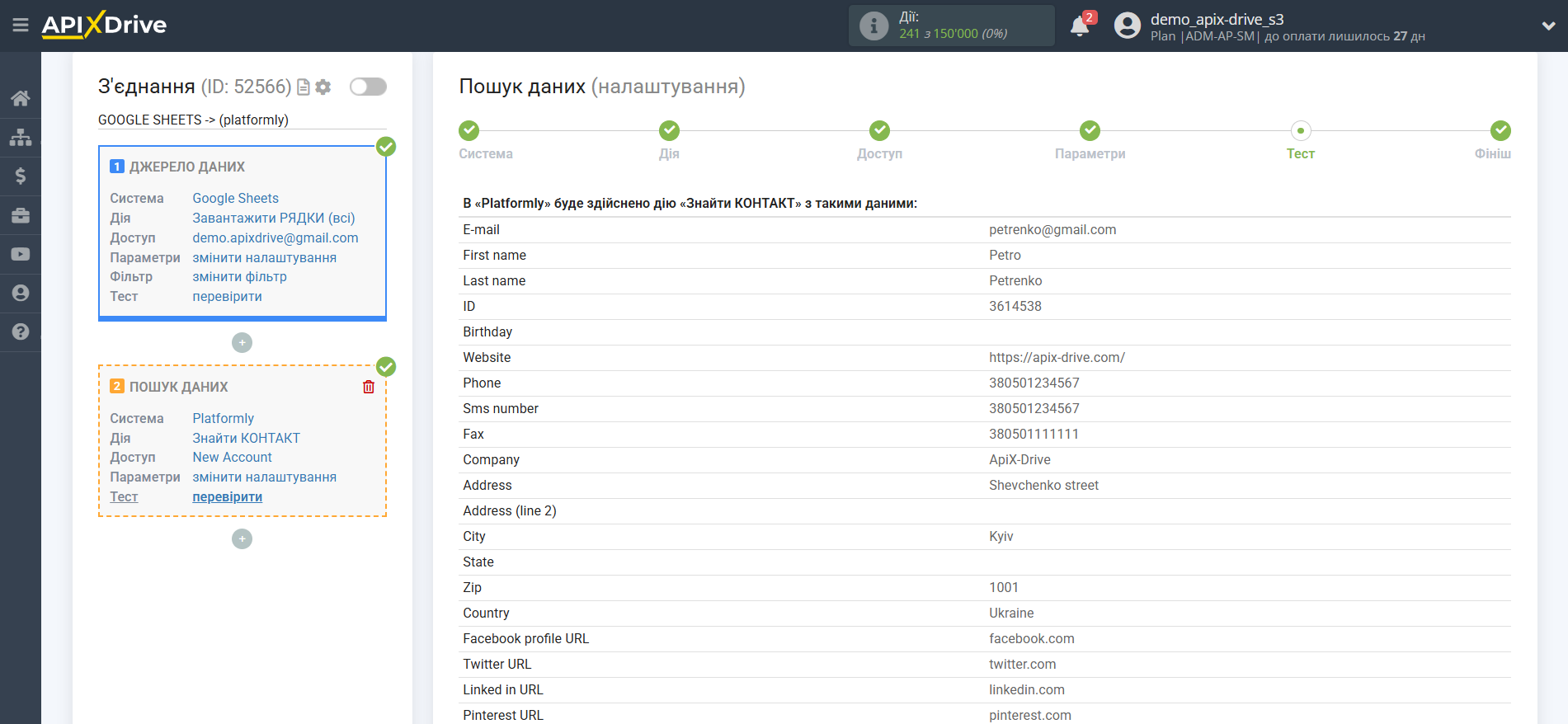Add a block after data source
The image size is (1568, 724).
tap(242, 342)
